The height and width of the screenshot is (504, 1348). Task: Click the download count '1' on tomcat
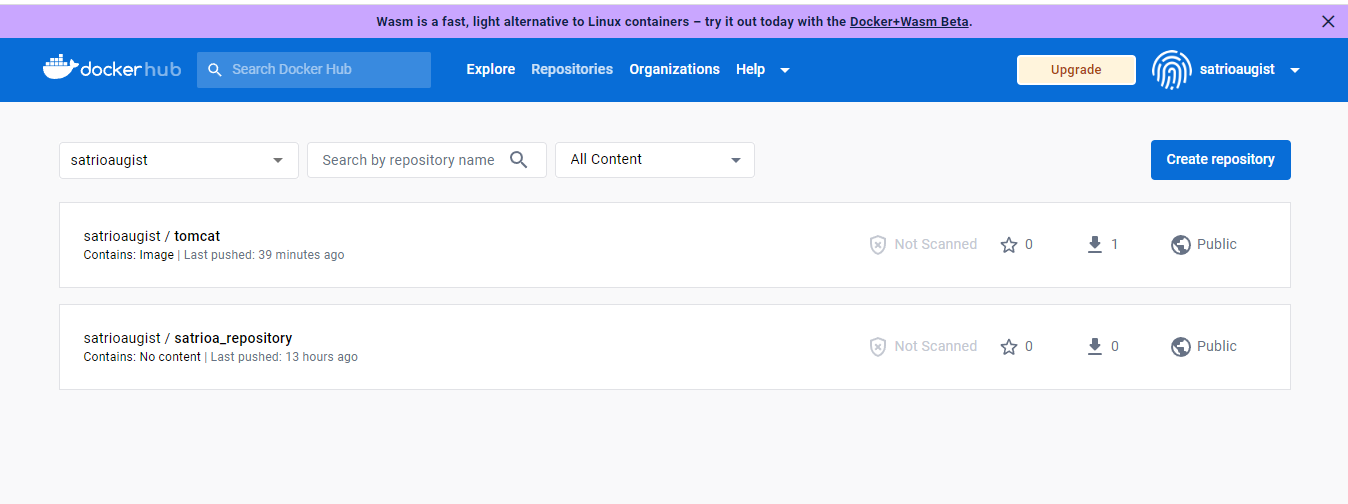coord(1115,244)
